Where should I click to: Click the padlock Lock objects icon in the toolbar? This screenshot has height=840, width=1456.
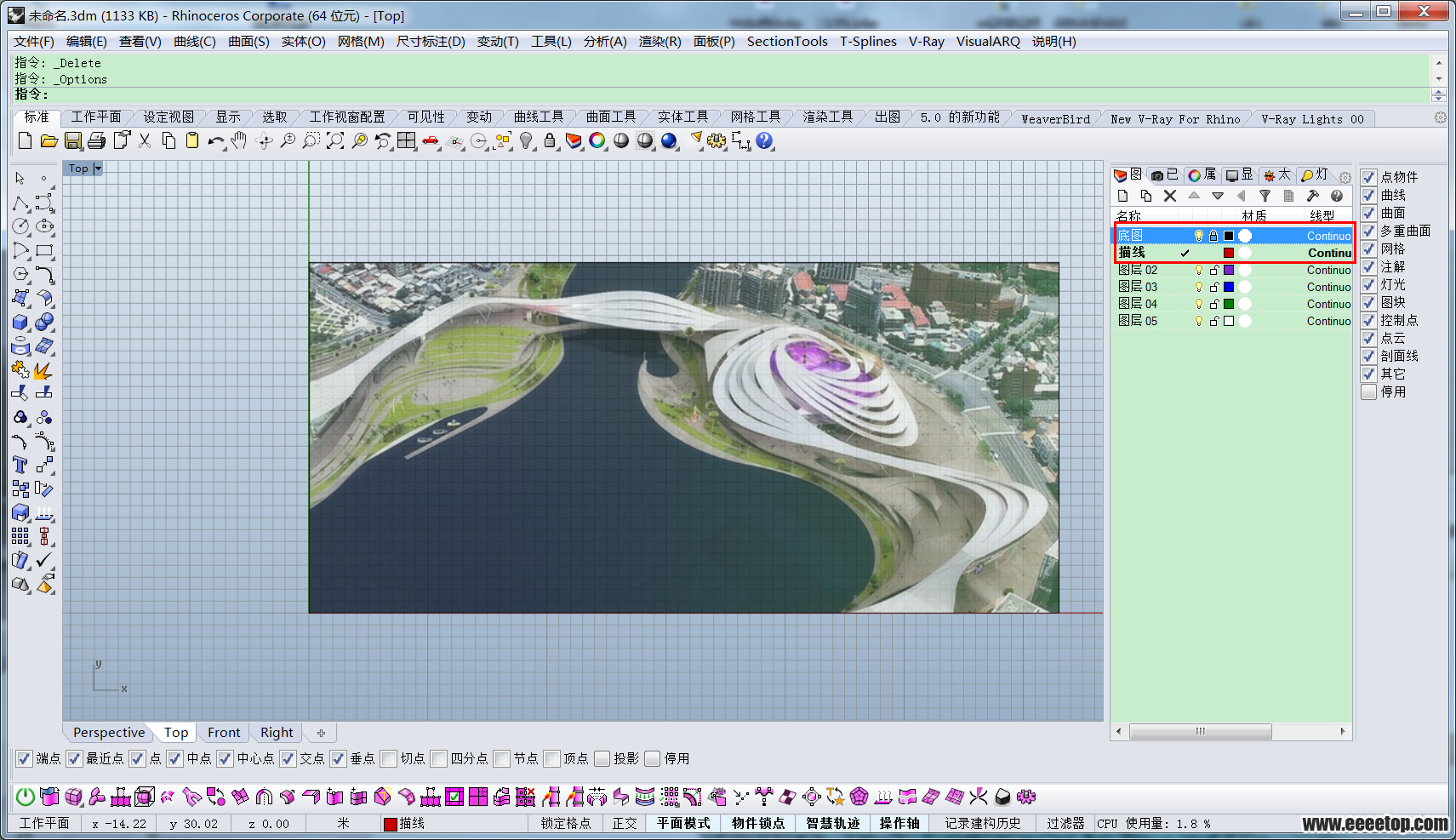550,140
